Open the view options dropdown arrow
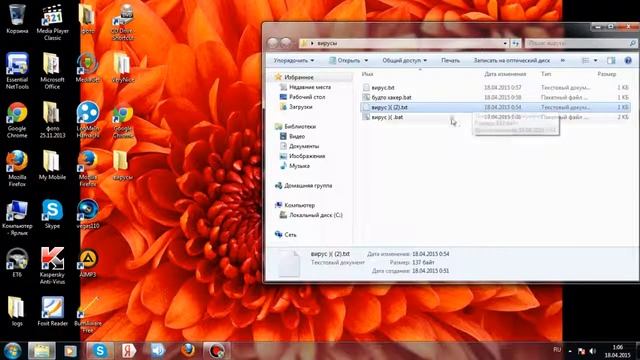This screenshot has height=360, width=640. [596, 60]
